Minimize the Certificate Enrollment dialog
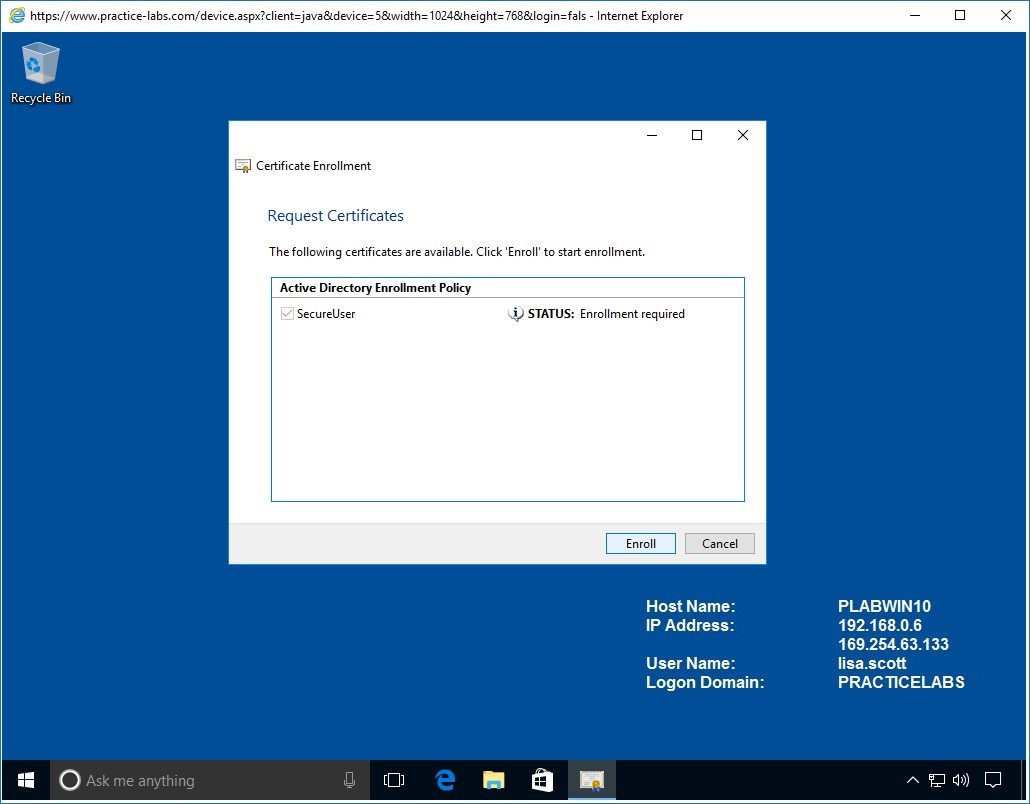Viewport: 1030px width, 804px height. click(x=652, y=135)
